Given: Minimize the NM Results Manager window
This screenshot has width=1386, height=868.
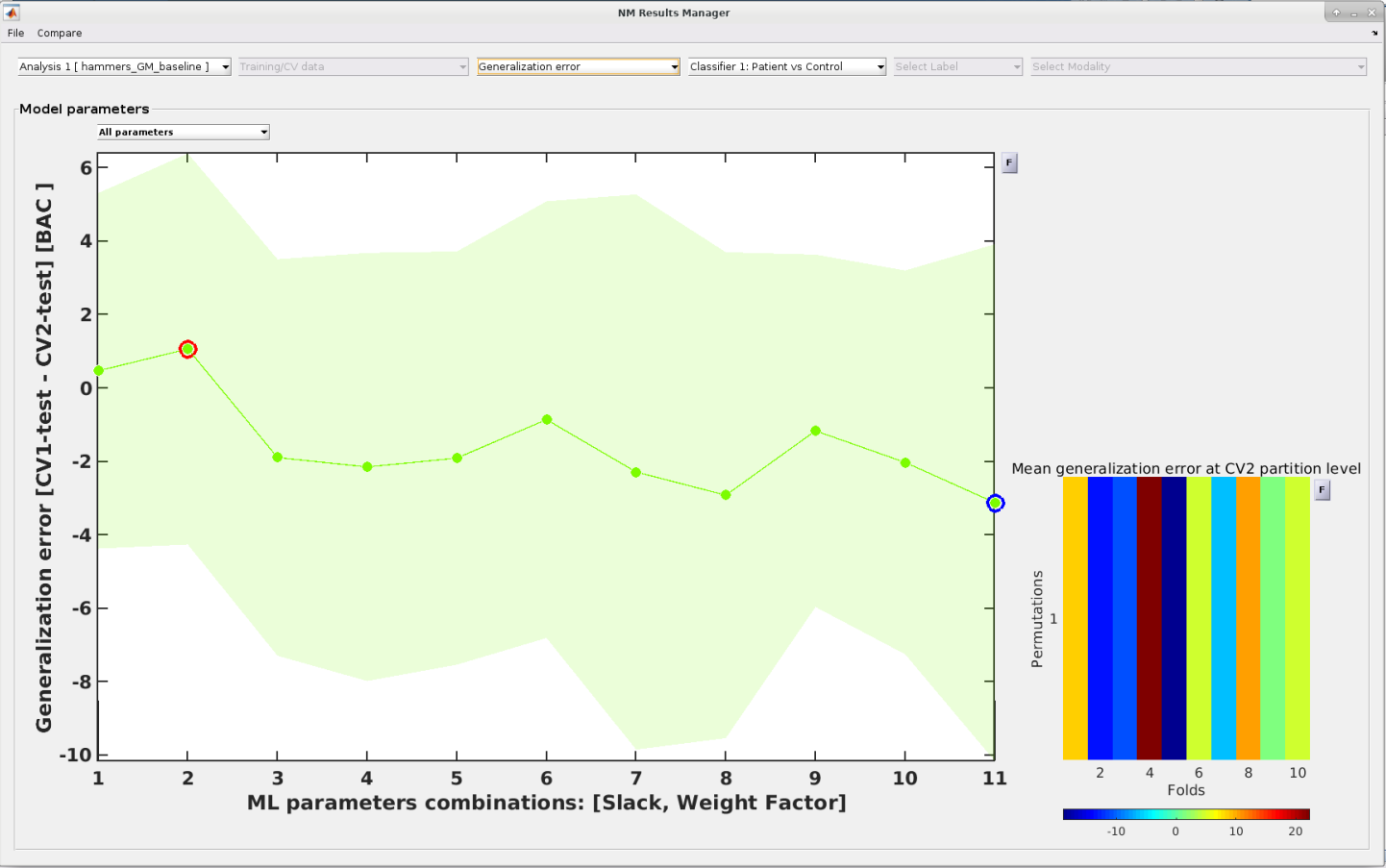Looking at the screenshot, I should click(x=1354, y=12).
